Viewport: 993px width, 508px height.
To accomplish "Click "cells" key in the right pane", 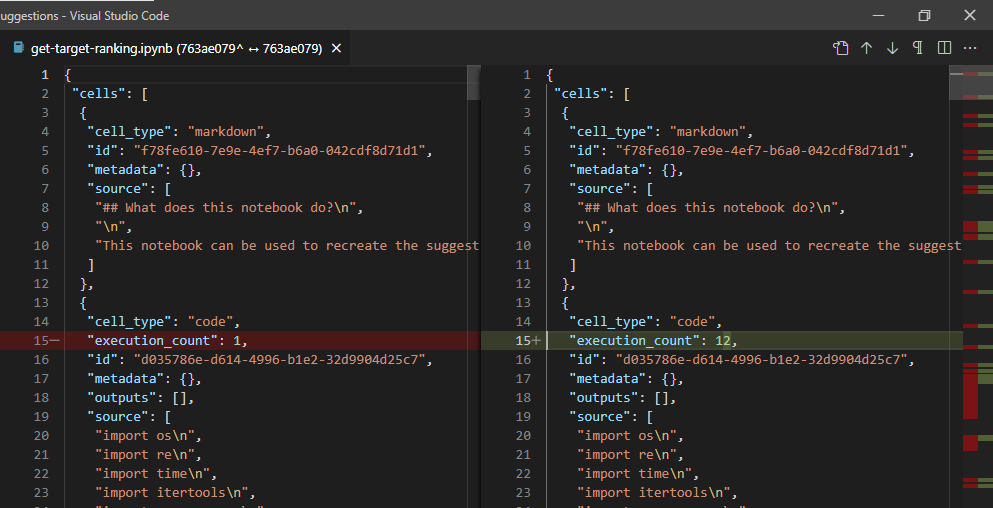I will click(581, 94).
